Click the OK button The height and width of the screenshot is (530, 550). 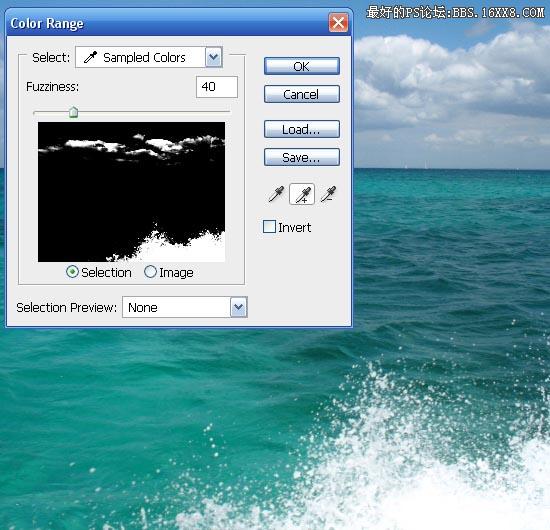(x=302, y=66)
